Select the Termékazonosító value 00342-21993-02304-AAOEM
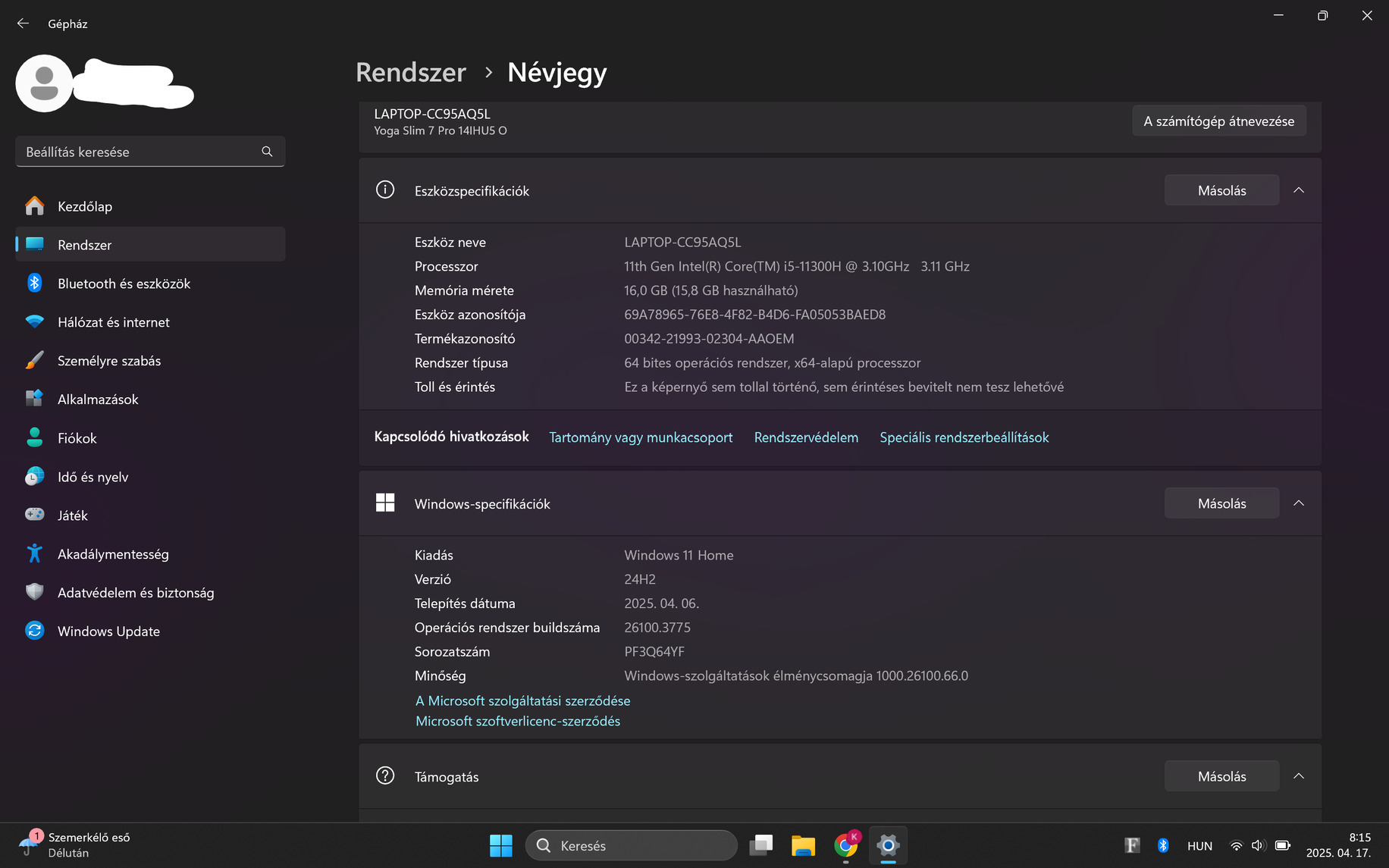Screen dimensions: 1389x868 [x=709, y=339]
